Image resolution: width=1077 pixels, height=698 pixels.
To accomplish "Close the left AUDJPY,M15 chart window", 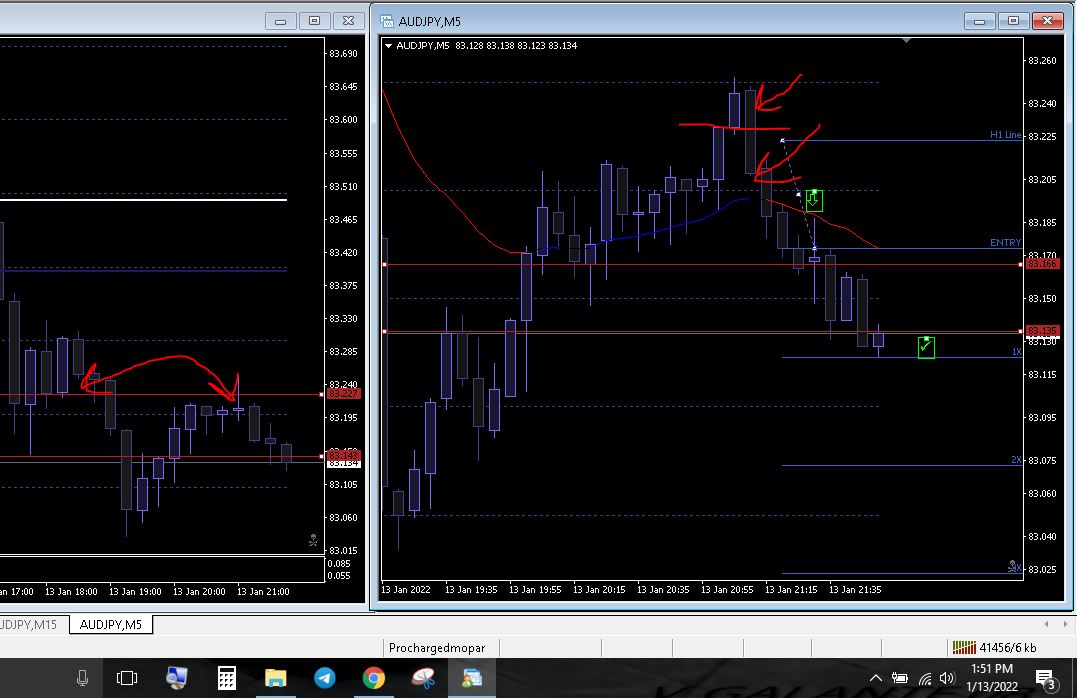I will click(x=348, y=21).
